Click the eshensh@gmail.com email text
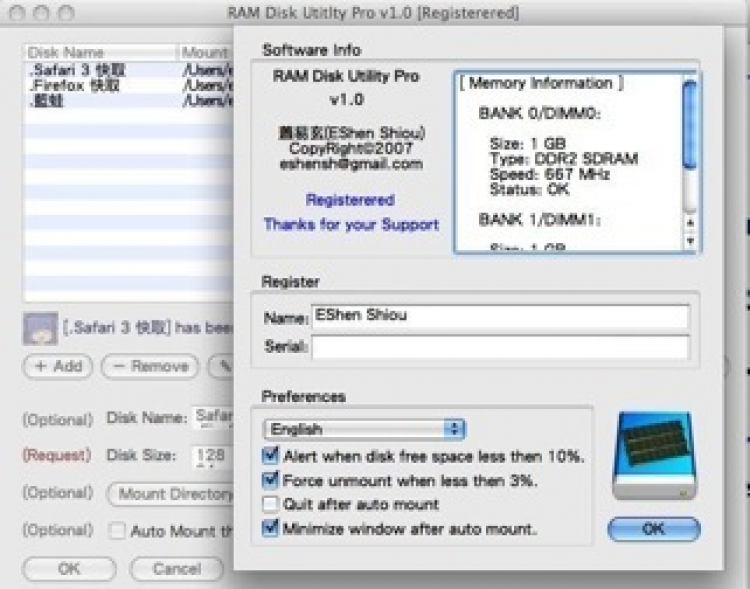The height and width of the screenshot is (589, 750). (351, 164)
